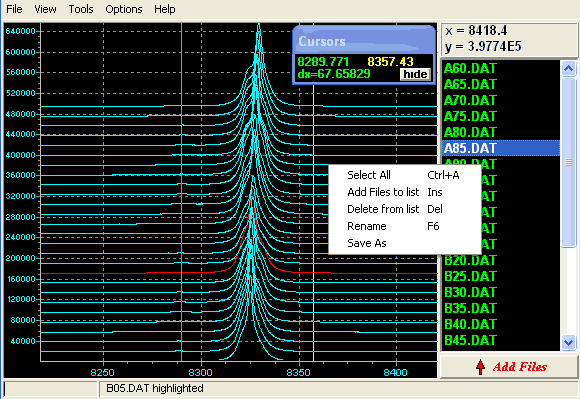Click x-axis label 8350
The image size is (580, 399).
[x=298, y=372]
